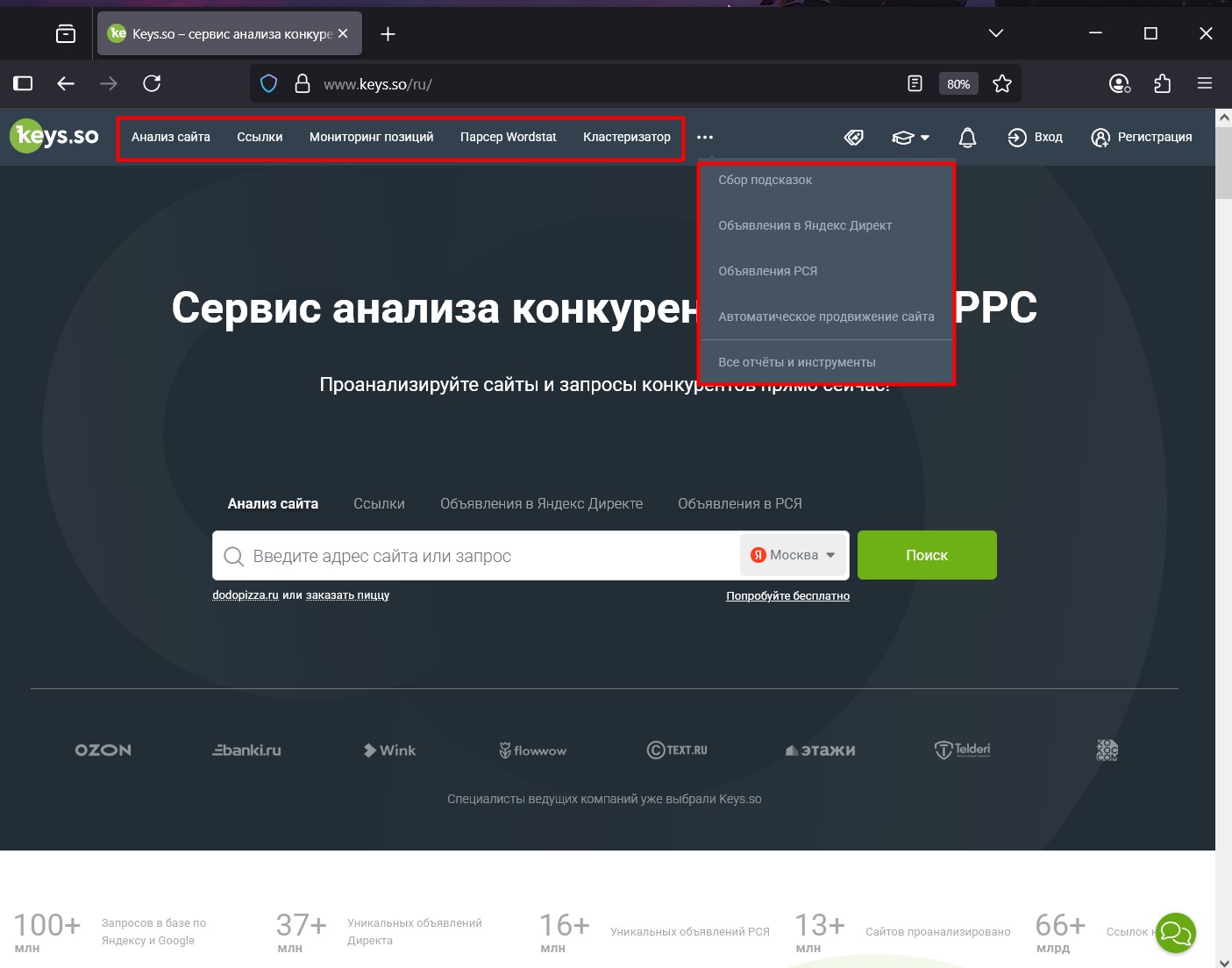The height and width of the screenshot is (968, 1232).
Task: Select 'Объявления в Яндекс Директ' menu entry
Action: pyautogui.click(x=805, y=225)
